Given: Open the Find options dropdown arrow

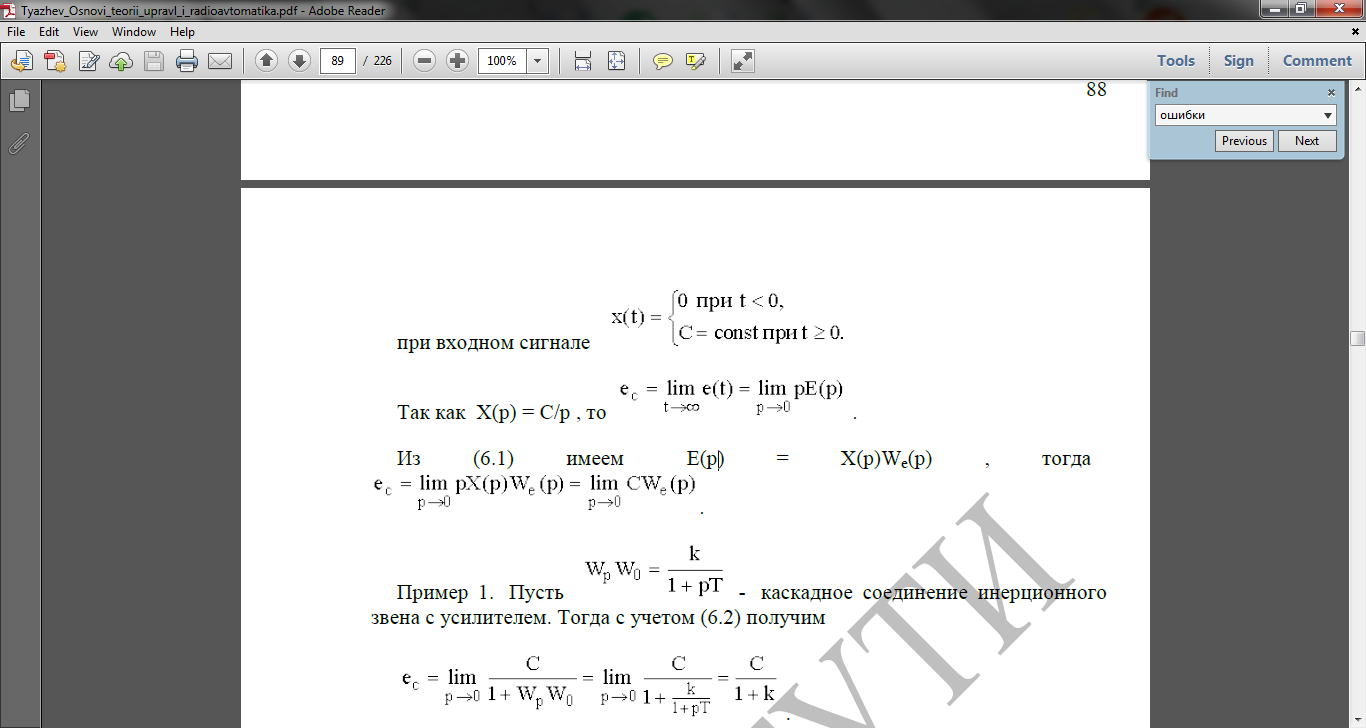Looking at the screenshot, I should tap(1329, 115).
